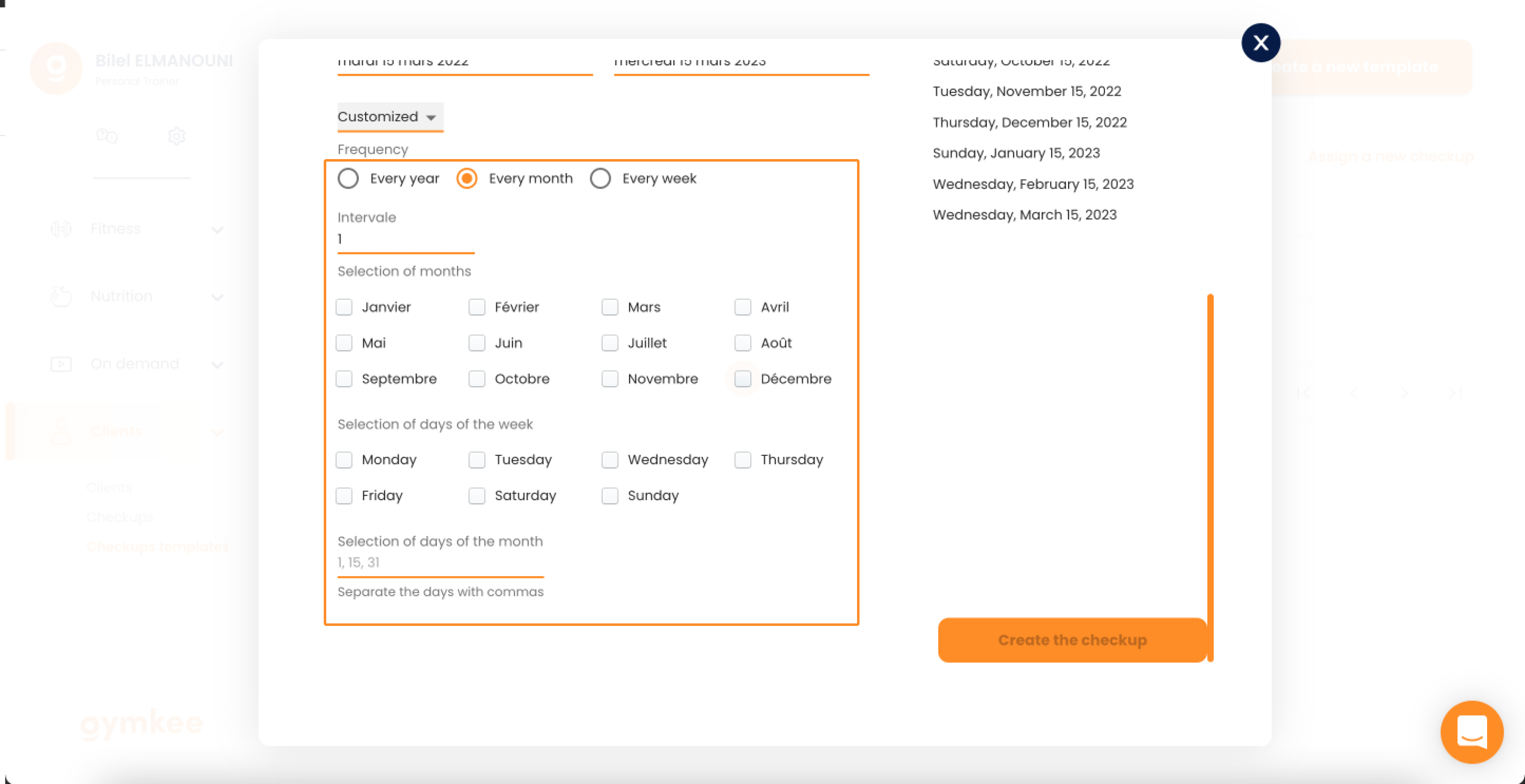Click the date Sunday, January 15, 2023
Image resolution: width=1525 pixels, height=784 pixels.
pyautogui.click(x=1017, y=153)
